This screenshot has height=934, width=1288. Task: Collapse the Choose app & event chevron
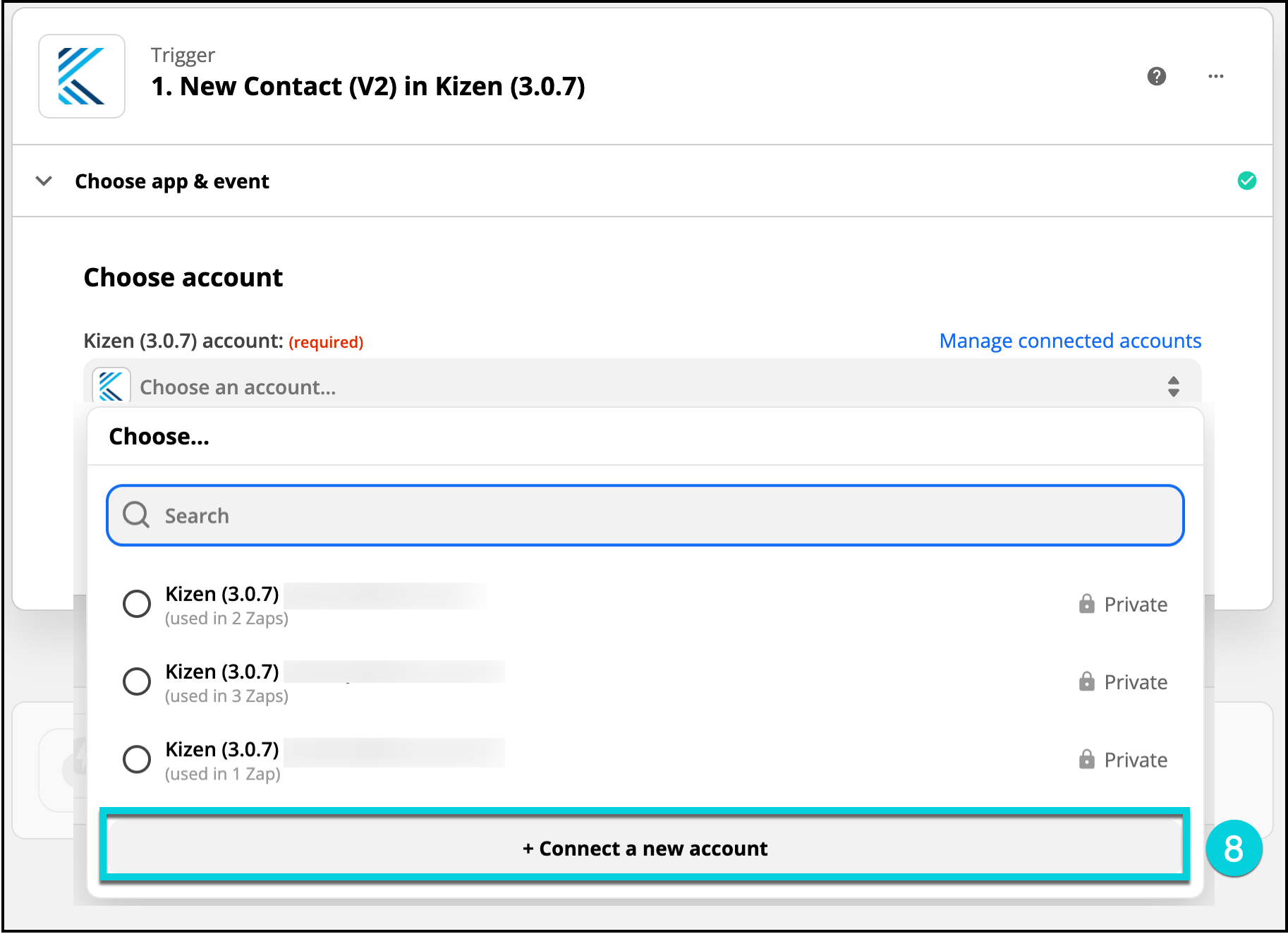44,181
